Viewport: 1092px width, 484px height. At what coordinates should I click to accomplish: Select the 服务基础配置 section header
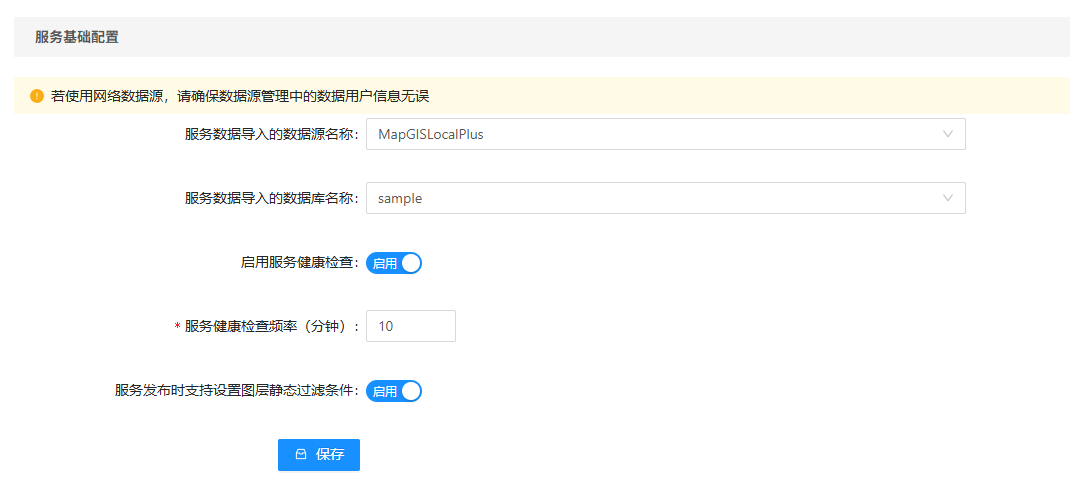pyautogui.click(x=77, y=37)
